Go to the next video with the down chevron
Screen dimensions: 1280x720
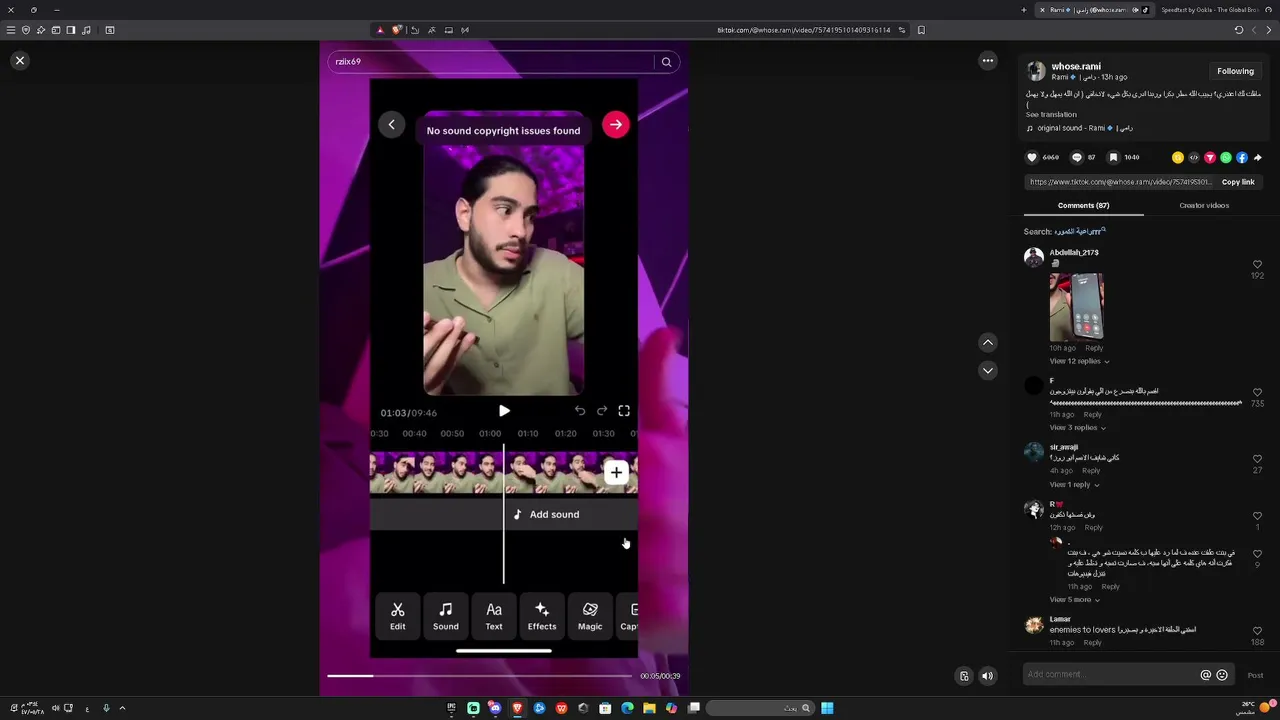988,371
